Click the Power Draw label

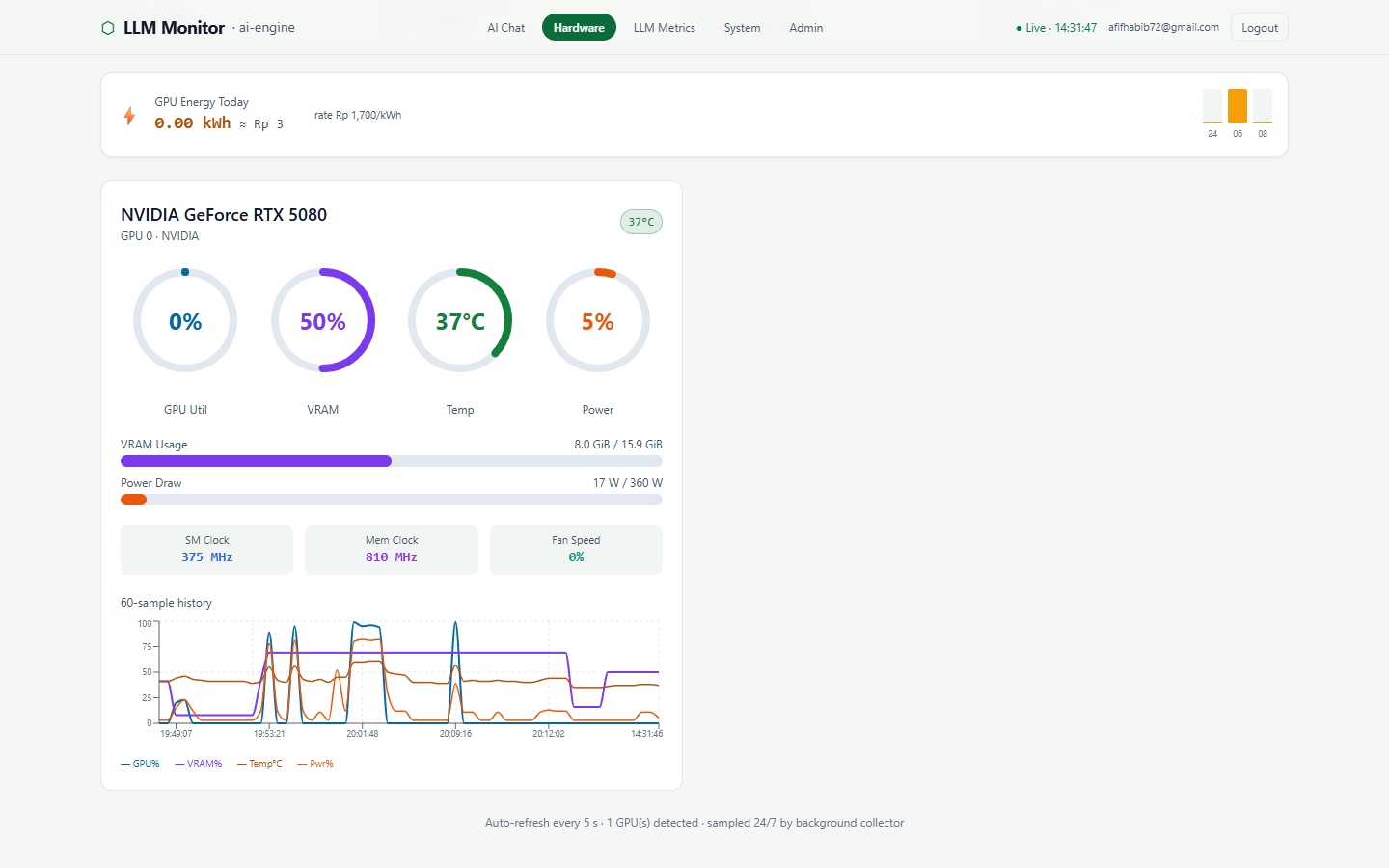150,483
